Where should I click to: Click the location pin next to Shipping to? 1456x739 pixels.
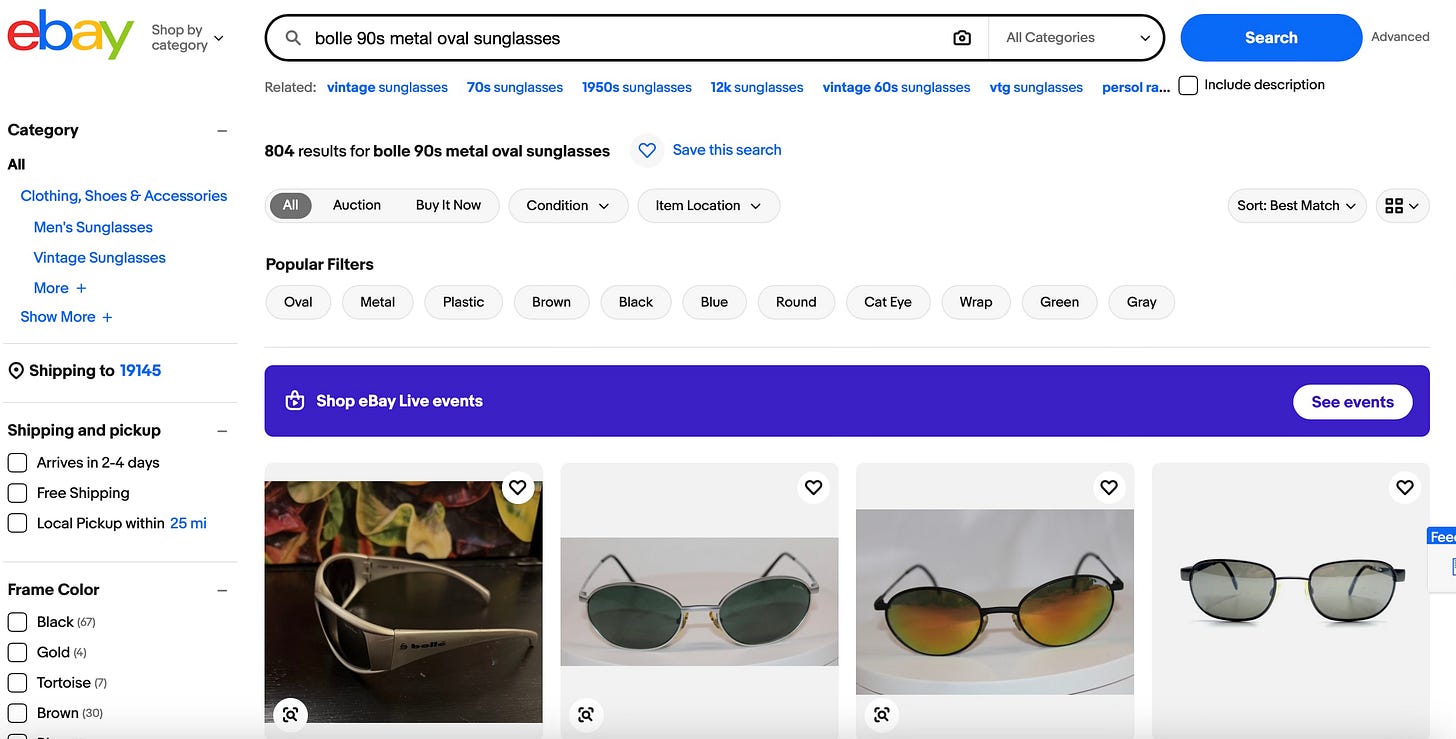click(x=16, y=371)
